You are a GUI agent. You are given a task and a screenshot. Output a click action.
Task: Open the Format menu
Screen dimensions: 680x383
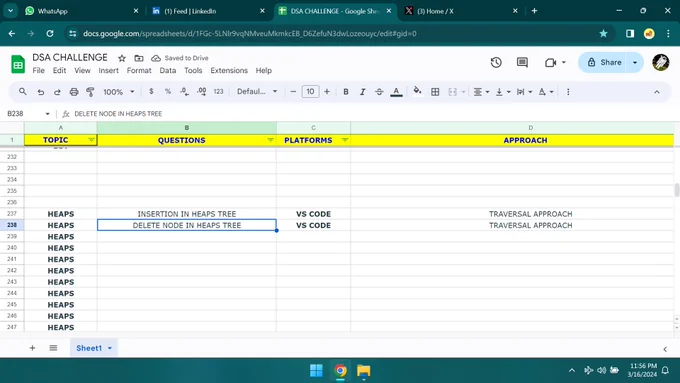[139, 70]
